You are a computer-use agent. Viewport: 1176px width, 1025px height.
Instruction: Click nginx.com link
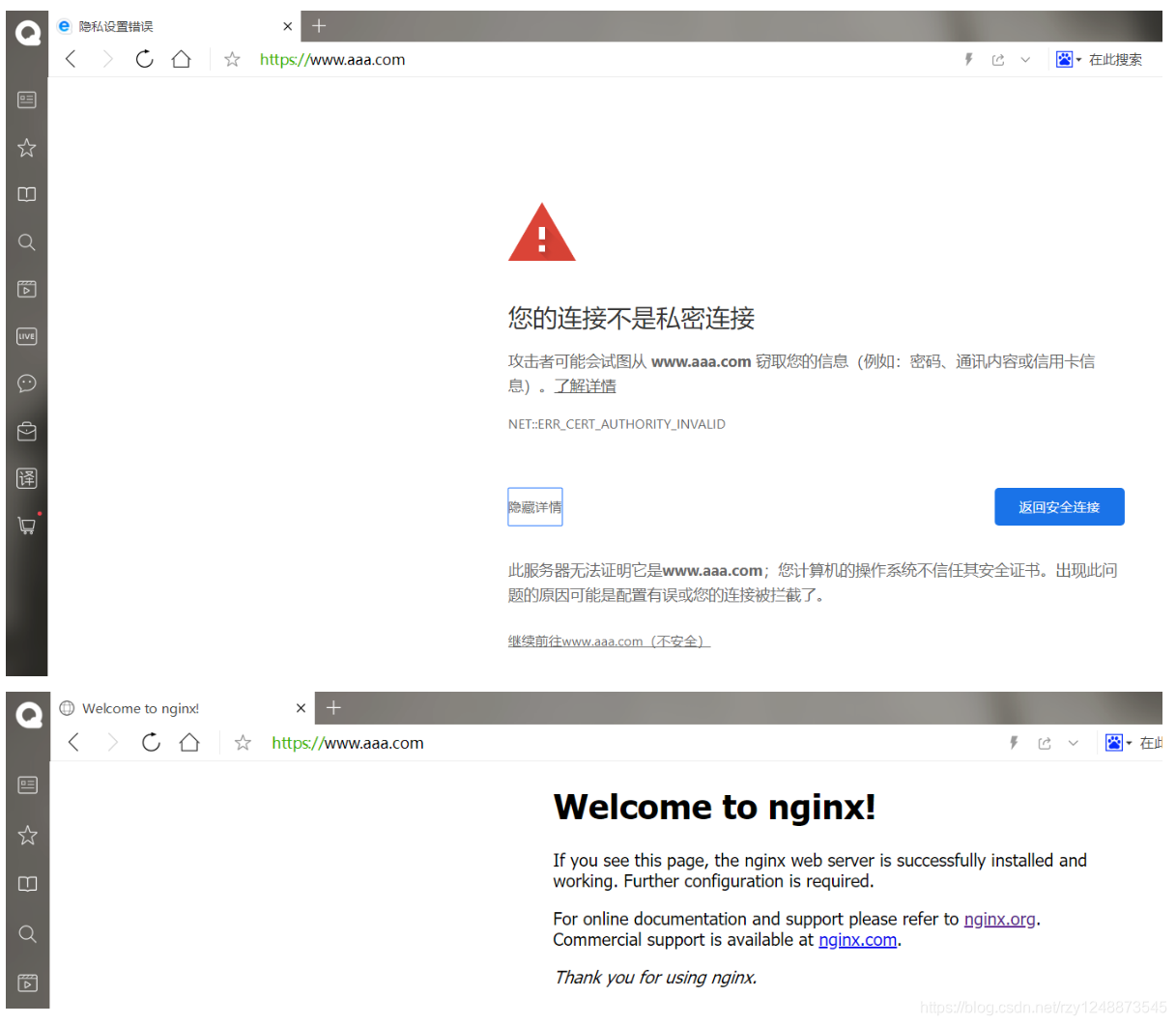857,940
